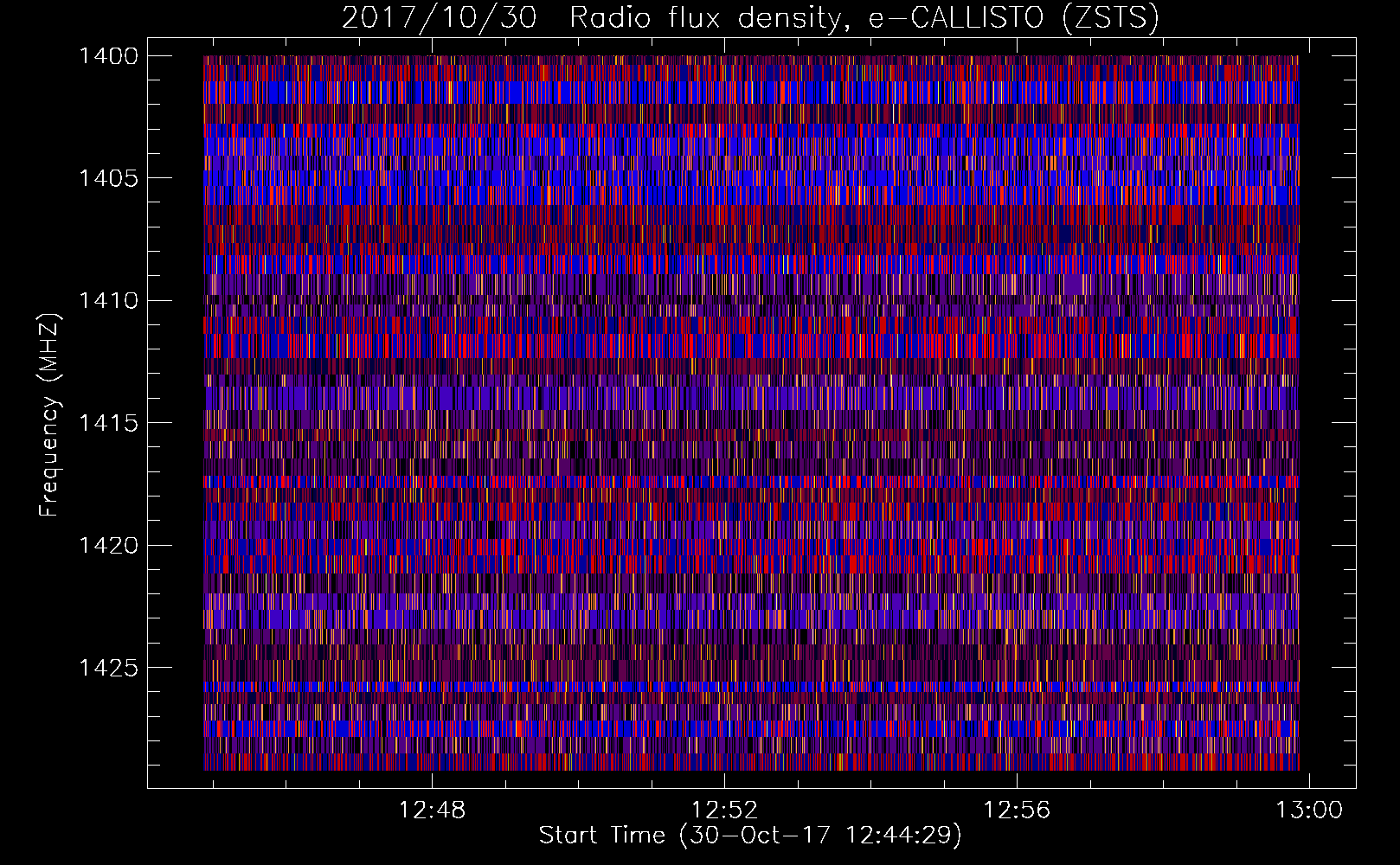
Task: Click the 'Start Time (30-Oct-17 12:44:29)' axis title
Action: click(x=750, y=836)
